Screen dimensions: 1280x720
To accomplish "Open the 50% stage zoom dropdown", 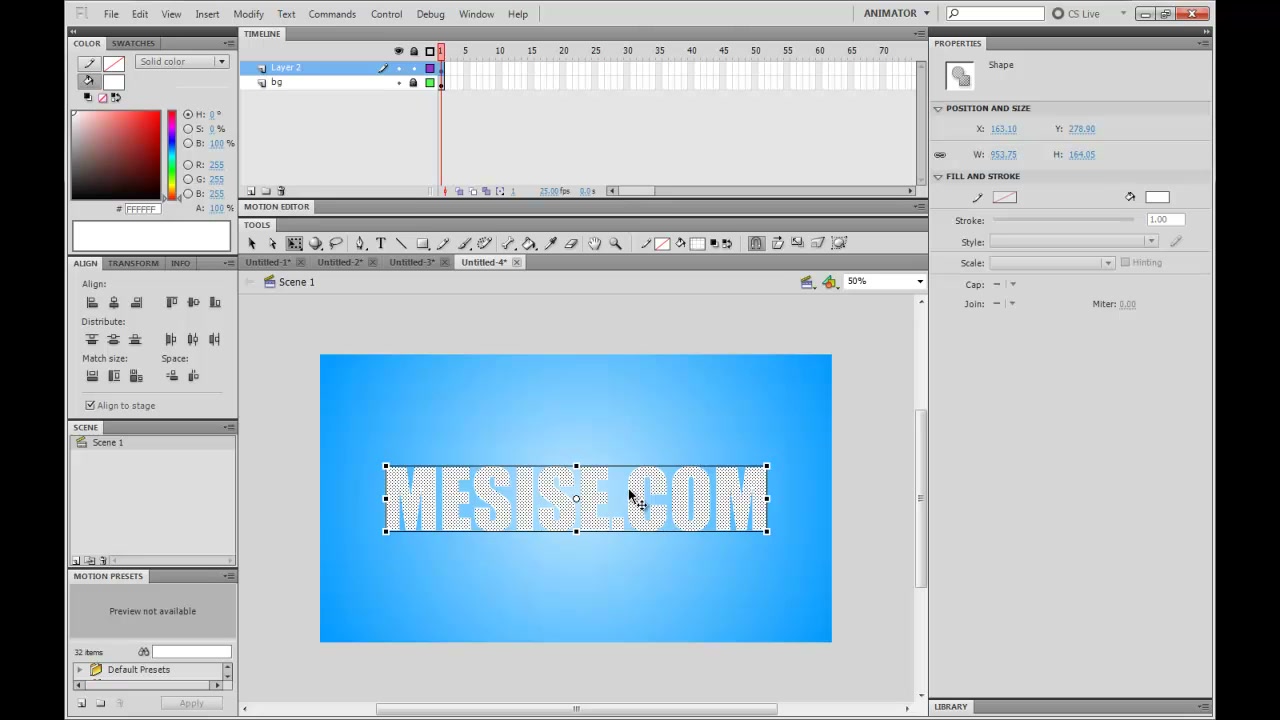I will point(885,282).
